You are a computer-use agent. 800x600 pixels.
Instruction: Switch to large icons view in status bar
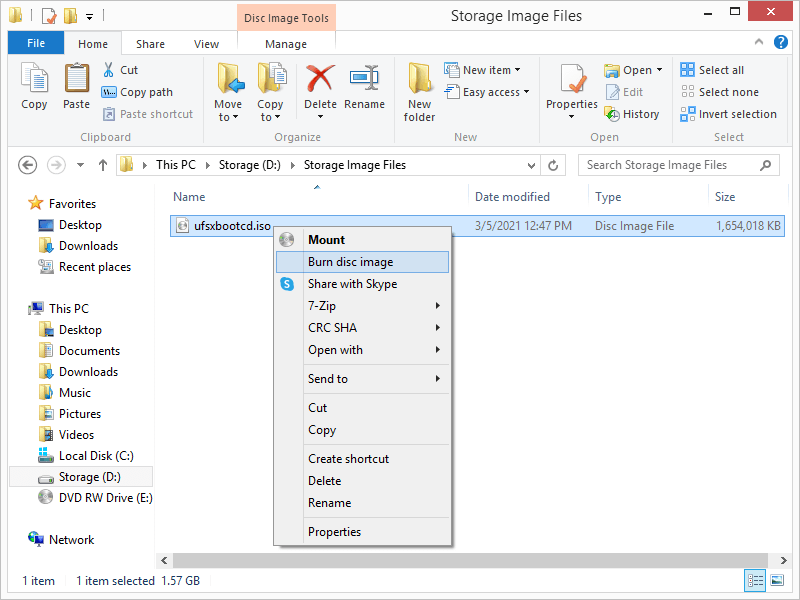click(776, 581)
